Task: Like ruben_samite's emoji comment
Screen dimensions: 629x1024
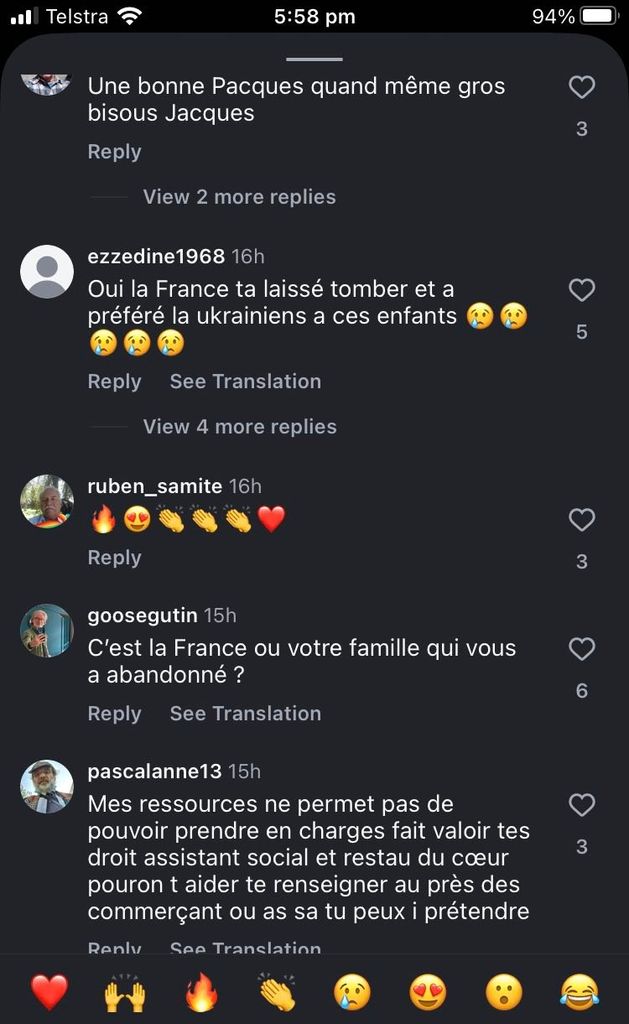Action: coord(582,520)
